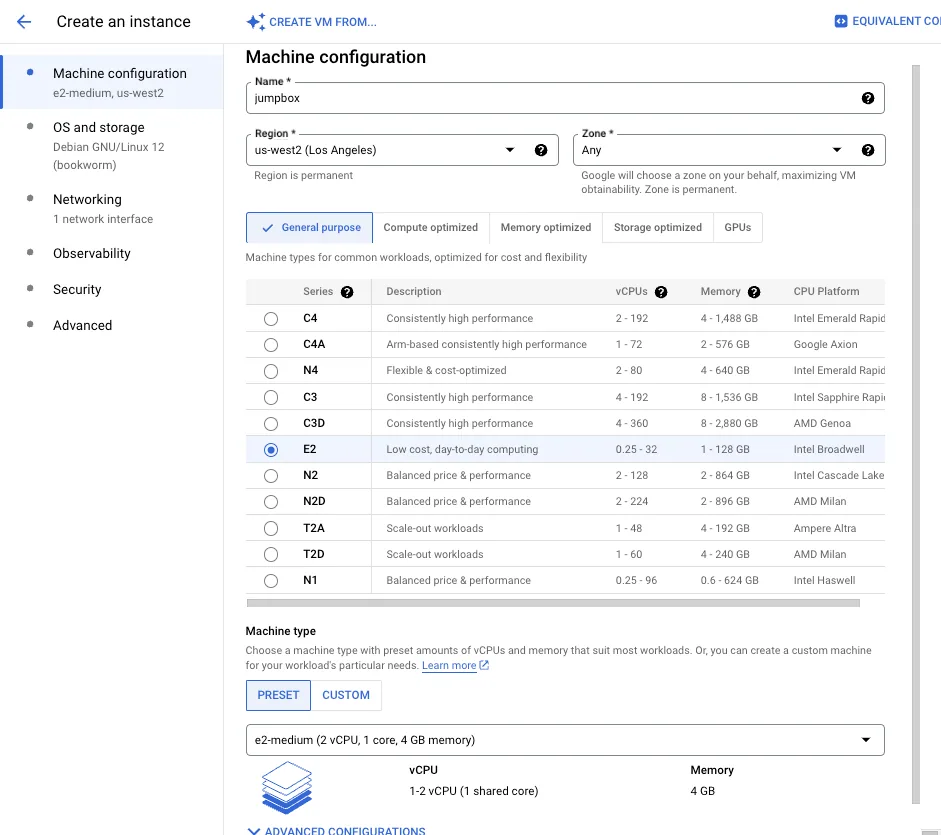941x835 pixels.
Task: Click the CREATE VM FROM... button
Action: pos(311,22)
